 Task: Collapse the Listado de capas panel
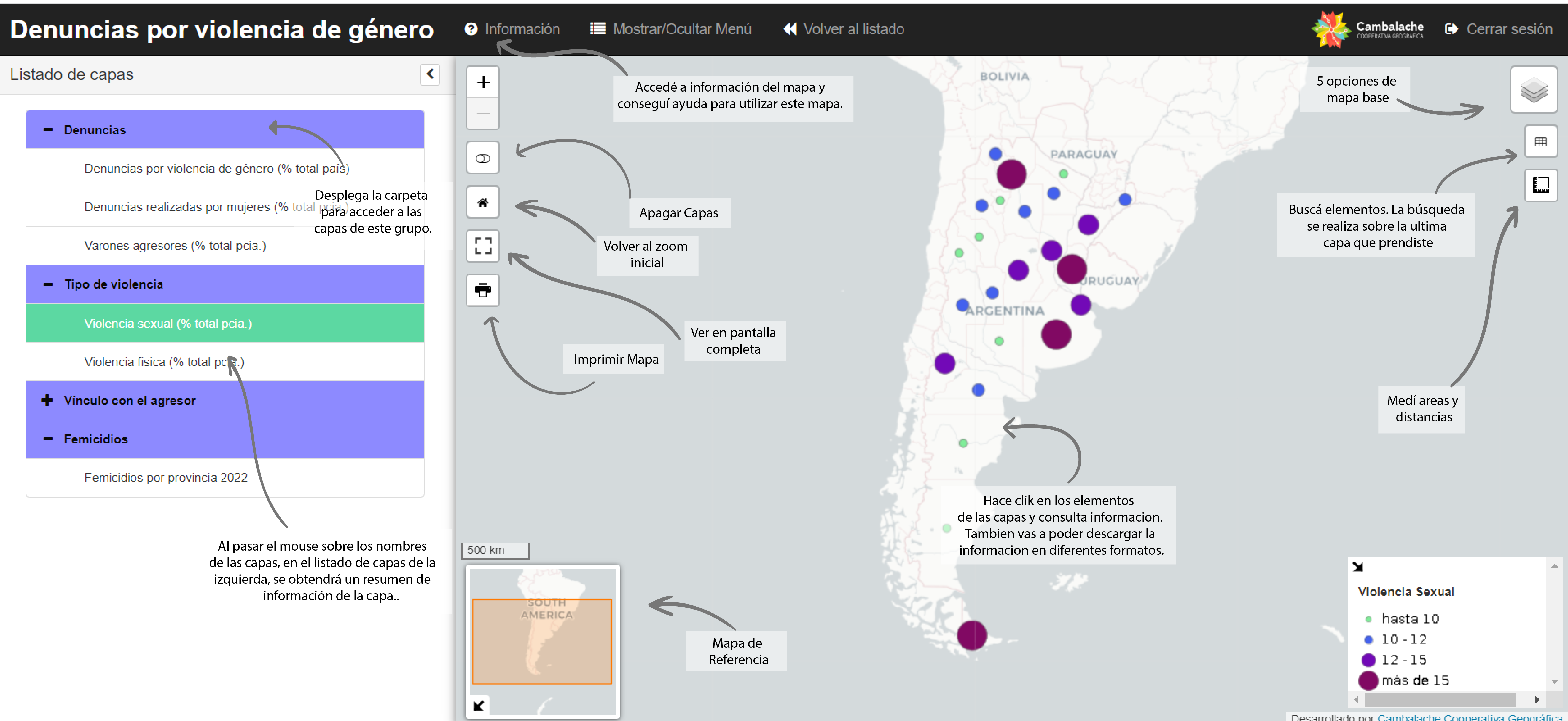click(430, 74)
